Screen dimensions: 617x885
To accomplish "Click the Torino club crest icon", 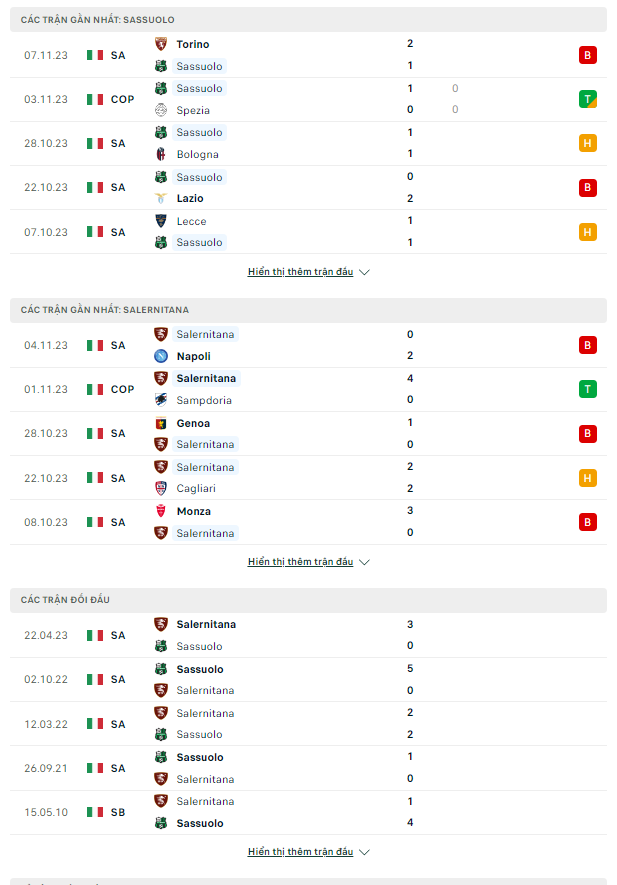I will click(161, 44).
